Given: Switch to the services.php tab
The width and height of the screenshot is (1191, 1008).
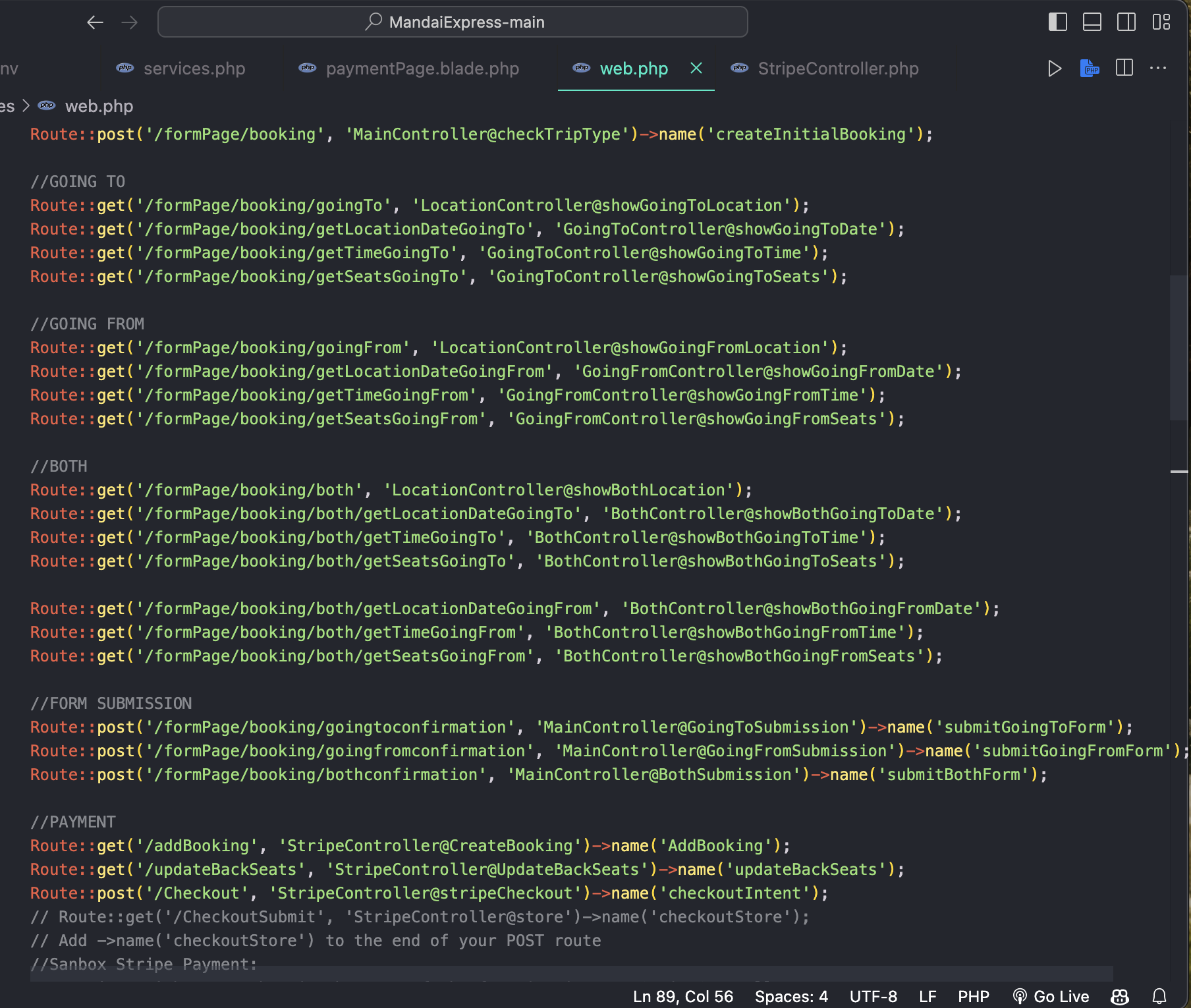Looking at the screenshot, I should click(194, 69).
